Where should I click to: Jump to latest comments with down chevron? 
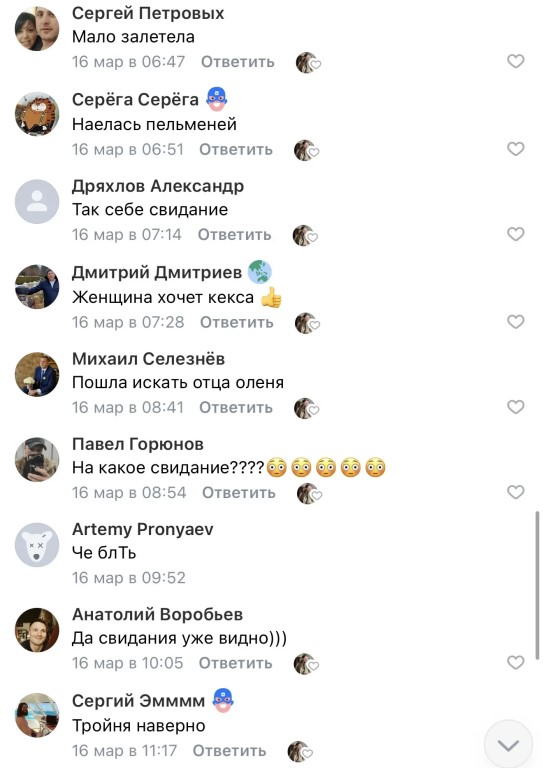(x=508, y=744)
